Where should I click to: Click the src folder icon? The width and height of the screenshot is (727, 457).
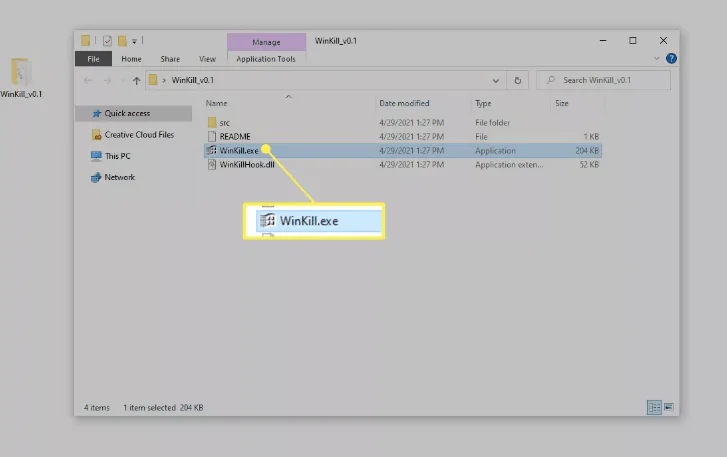212,122
